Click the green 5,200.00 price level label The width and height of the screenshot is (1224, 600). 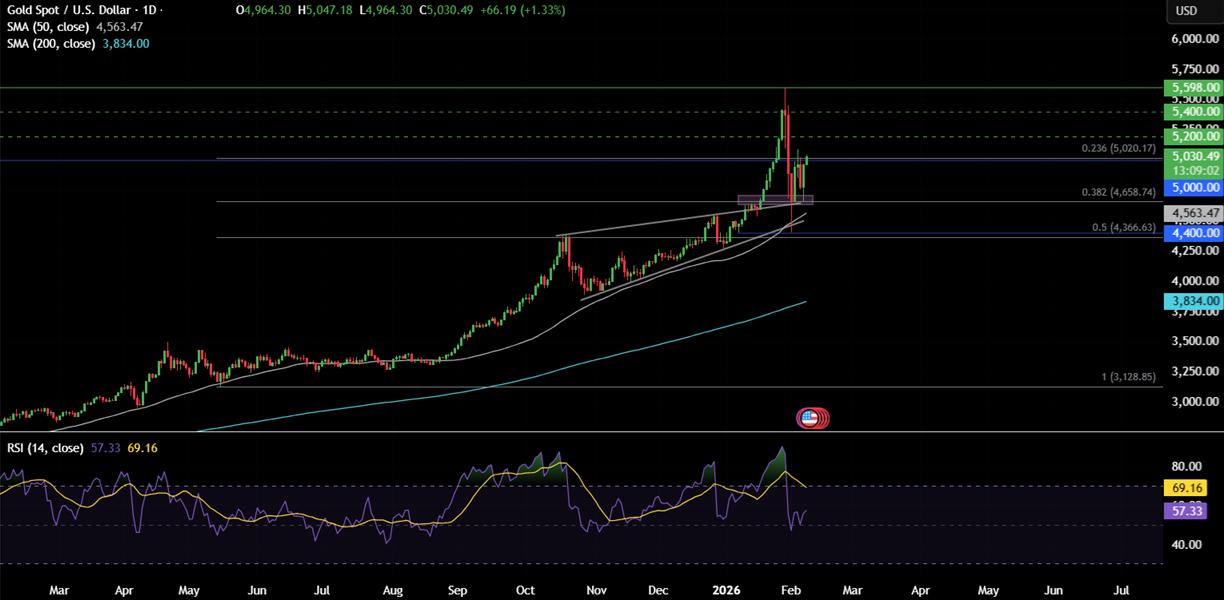[1193, 135]
